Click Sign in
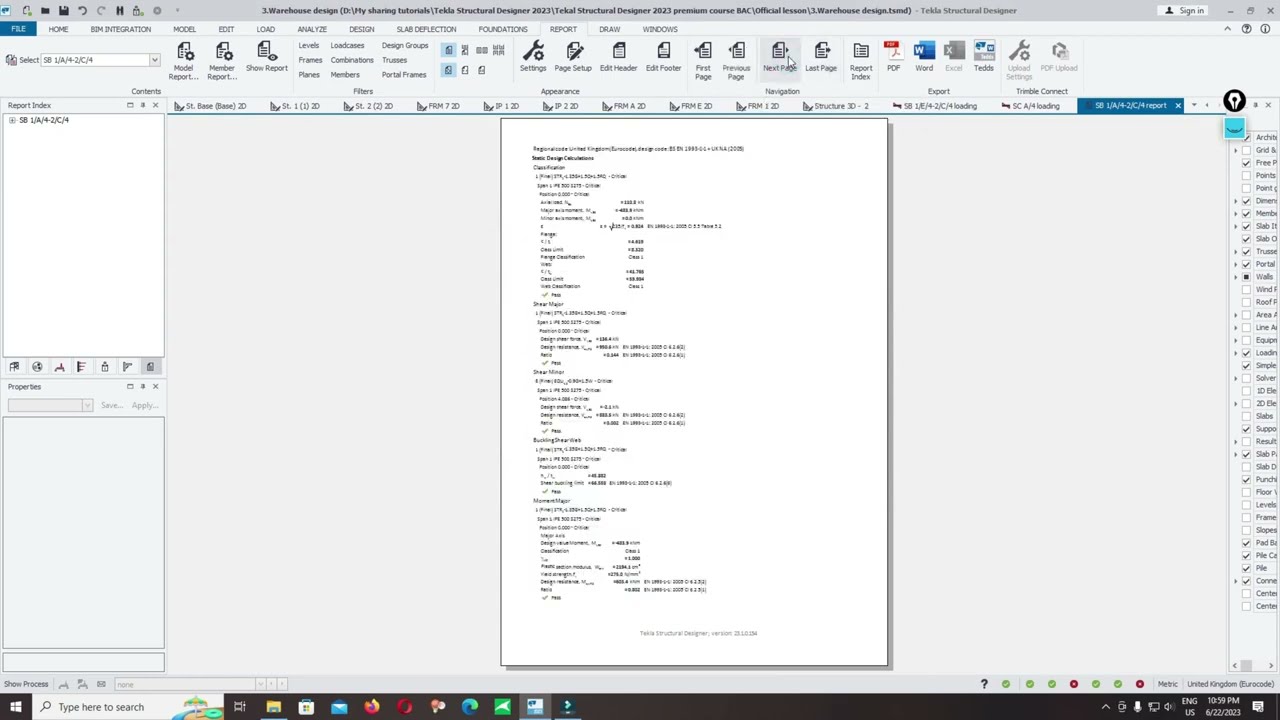The height and width of the screenshot is (720, 1280). point(1184,10)
